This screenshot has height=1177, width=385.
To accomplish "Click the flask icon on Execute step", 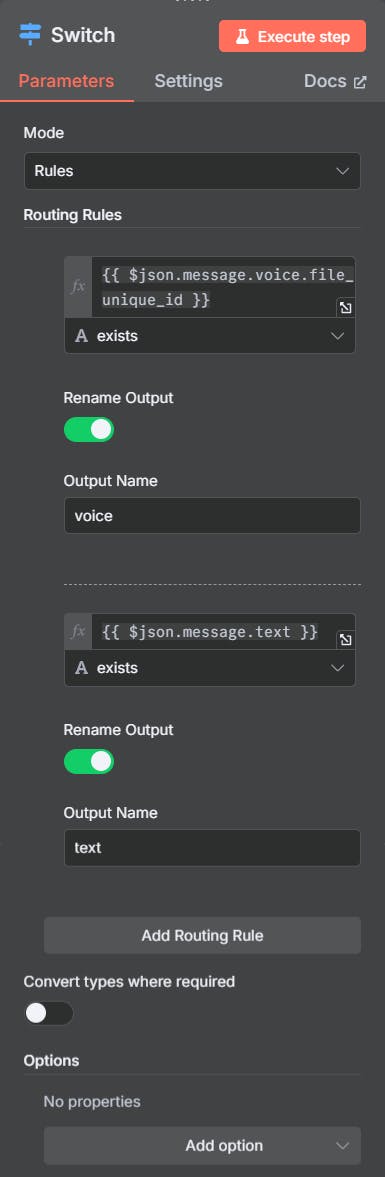I will point(242,36).
